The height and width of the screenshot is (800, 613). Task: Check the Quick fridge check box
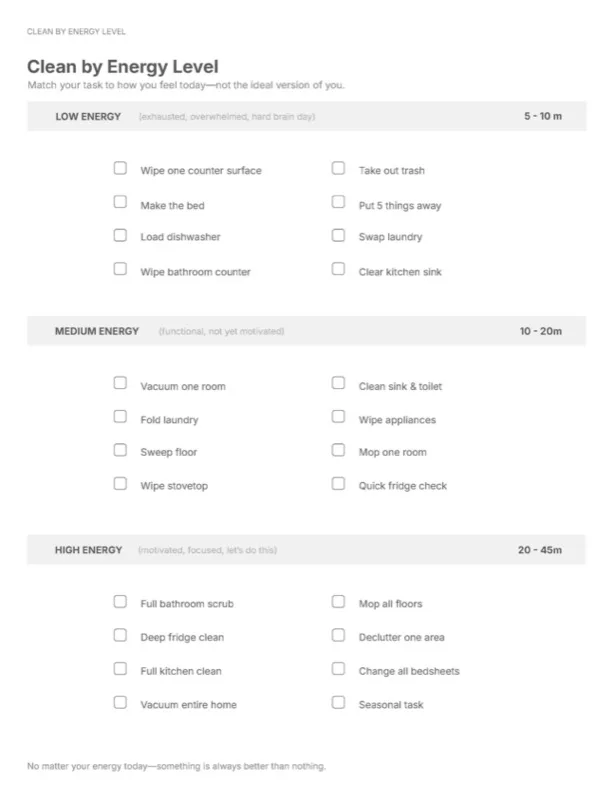pos(338,484)
